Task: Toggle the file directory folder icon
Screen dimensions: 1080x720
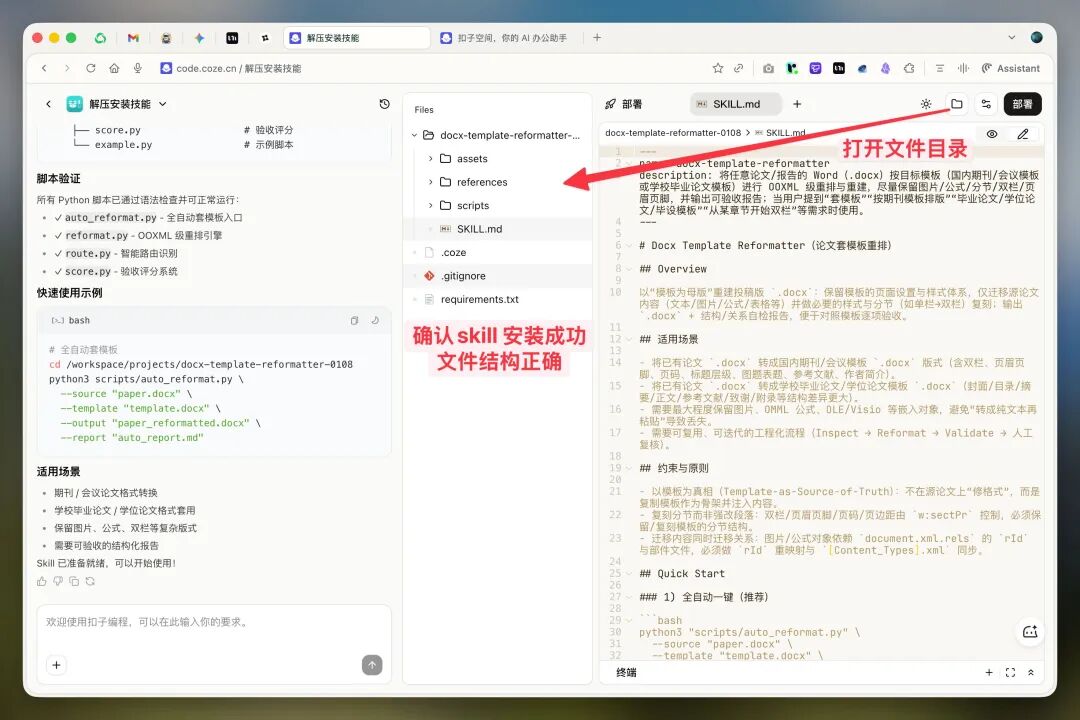Action: (957, 104)
